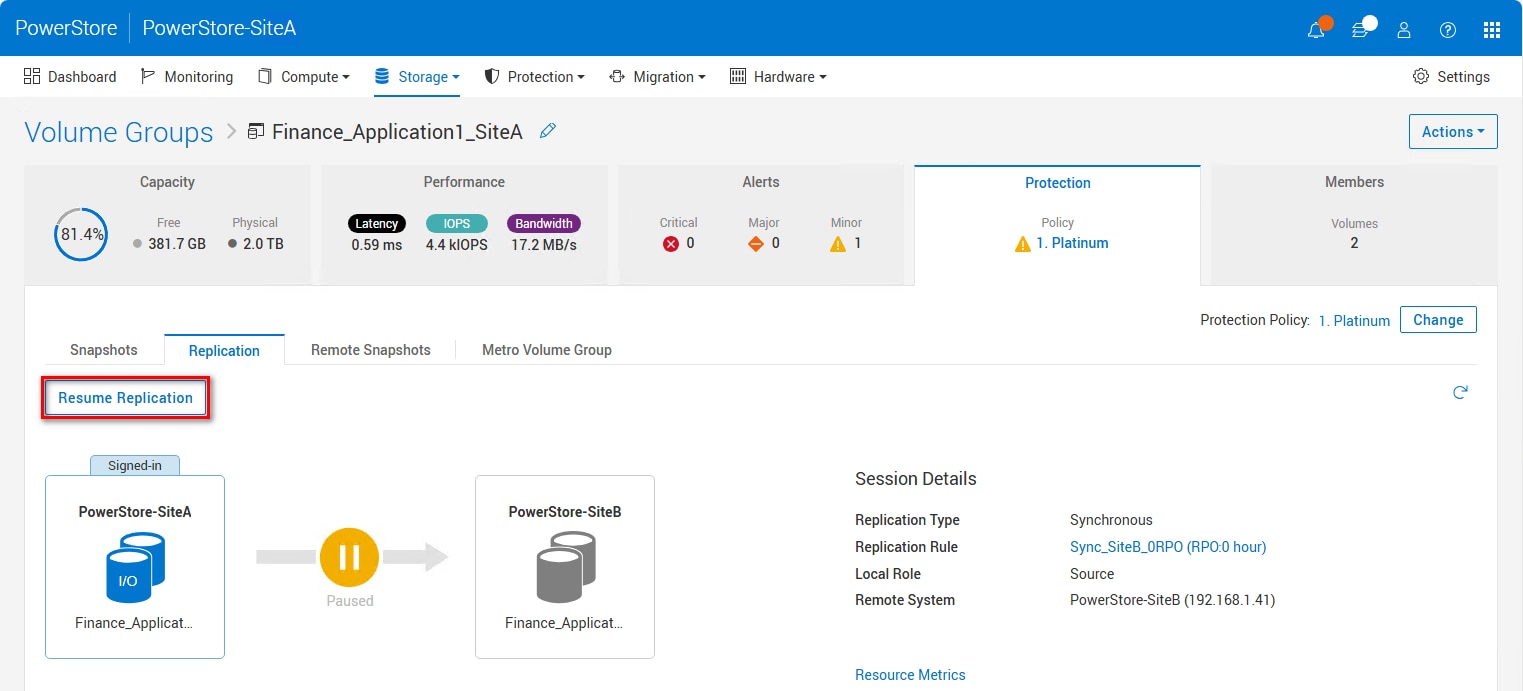The image size is (1523, 691).
Task: Click the IOPS performance badge
Action: click(x=457, y=224)
